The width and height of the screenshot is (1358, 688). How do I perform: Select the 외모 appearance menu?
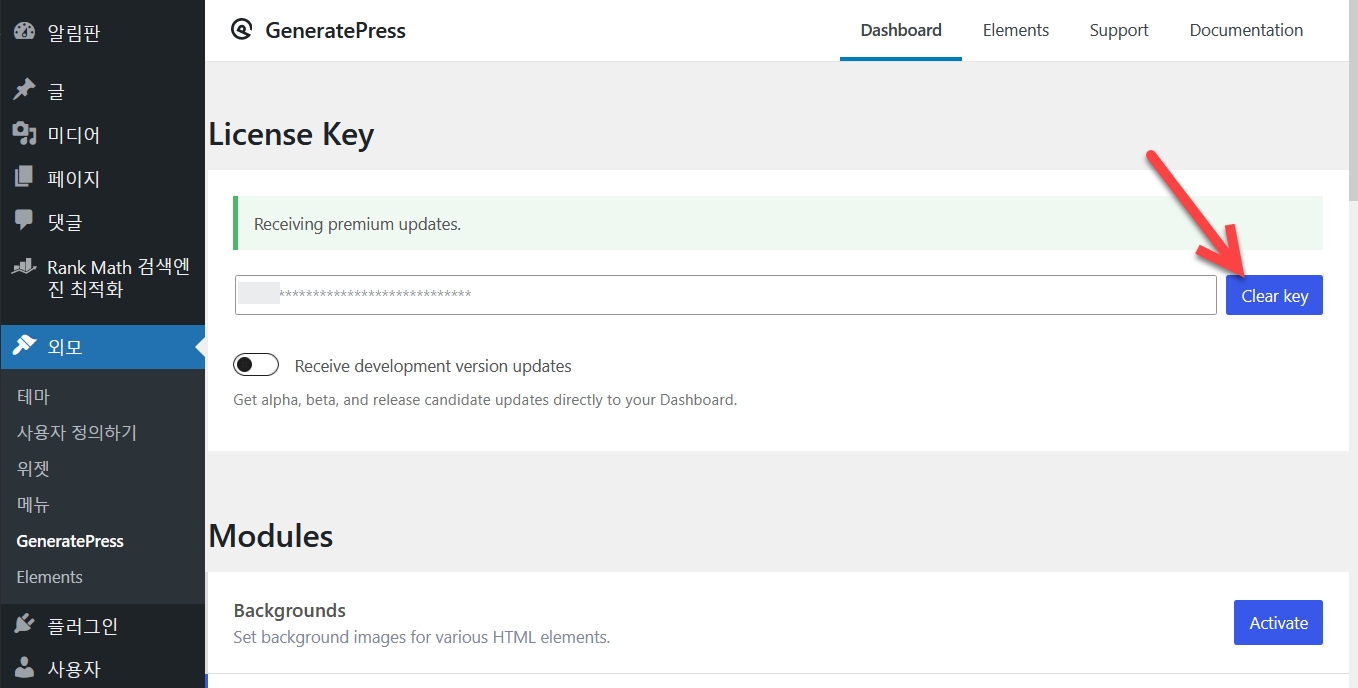coord(102,347)
